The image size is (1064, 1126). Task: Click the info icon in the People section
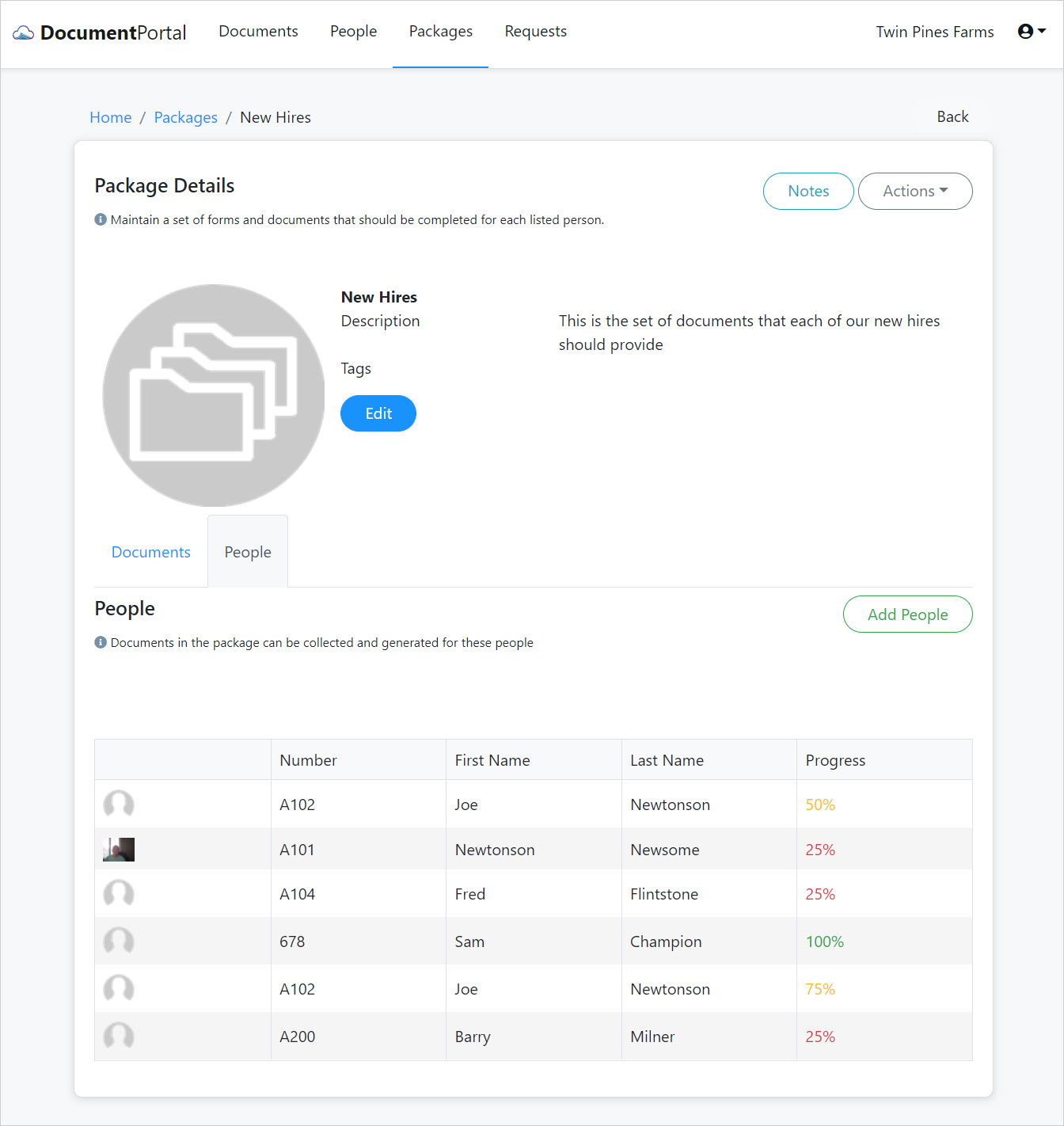coord(101,642)
